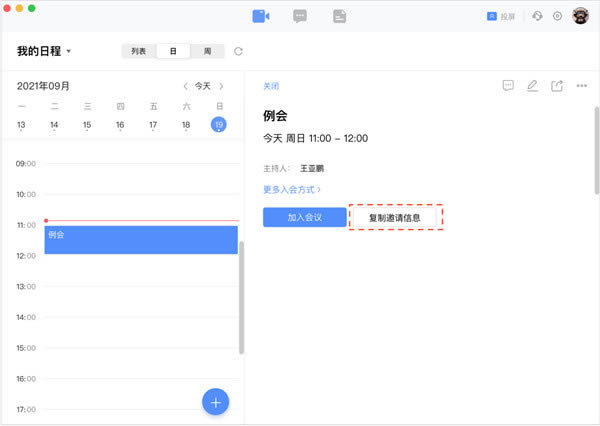Open more options ellipsis menu

(582, 86)
